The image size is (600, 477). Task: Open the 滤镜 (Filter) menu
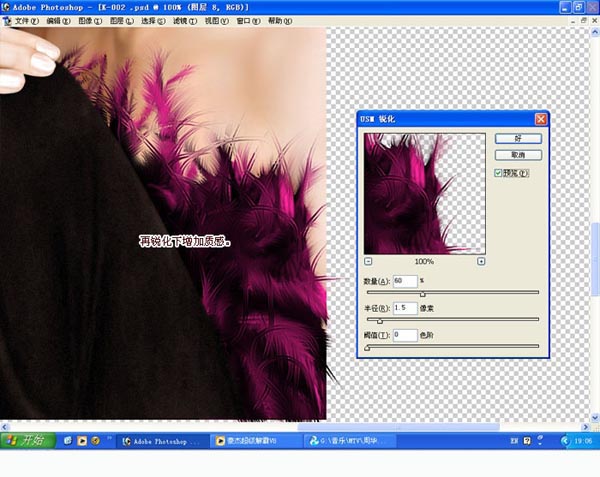(185, 21)
